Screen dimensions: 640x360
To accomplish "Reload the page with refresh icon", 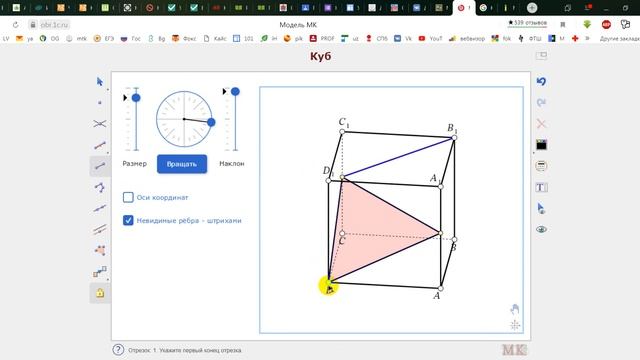I will (16, 25).
